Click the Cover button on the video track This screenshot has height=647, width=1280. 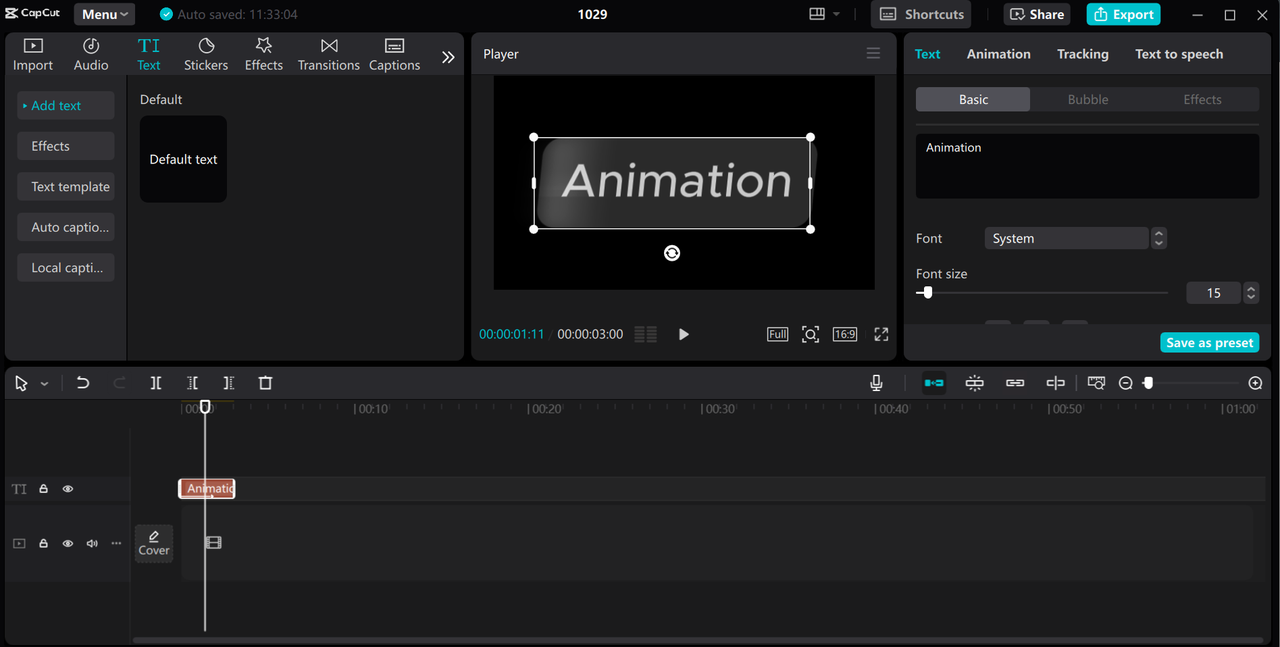tap(154, 543)
